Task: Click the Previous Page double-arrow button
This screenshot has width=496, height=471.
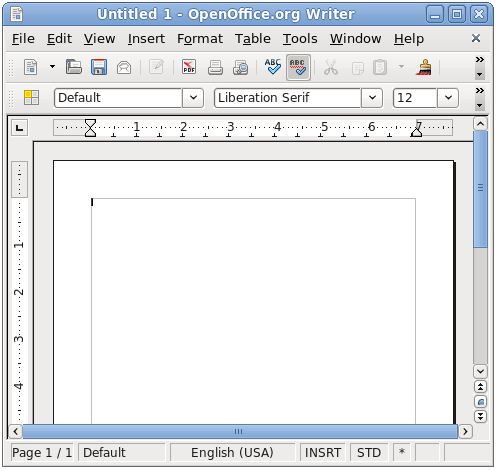Action: 480,387
